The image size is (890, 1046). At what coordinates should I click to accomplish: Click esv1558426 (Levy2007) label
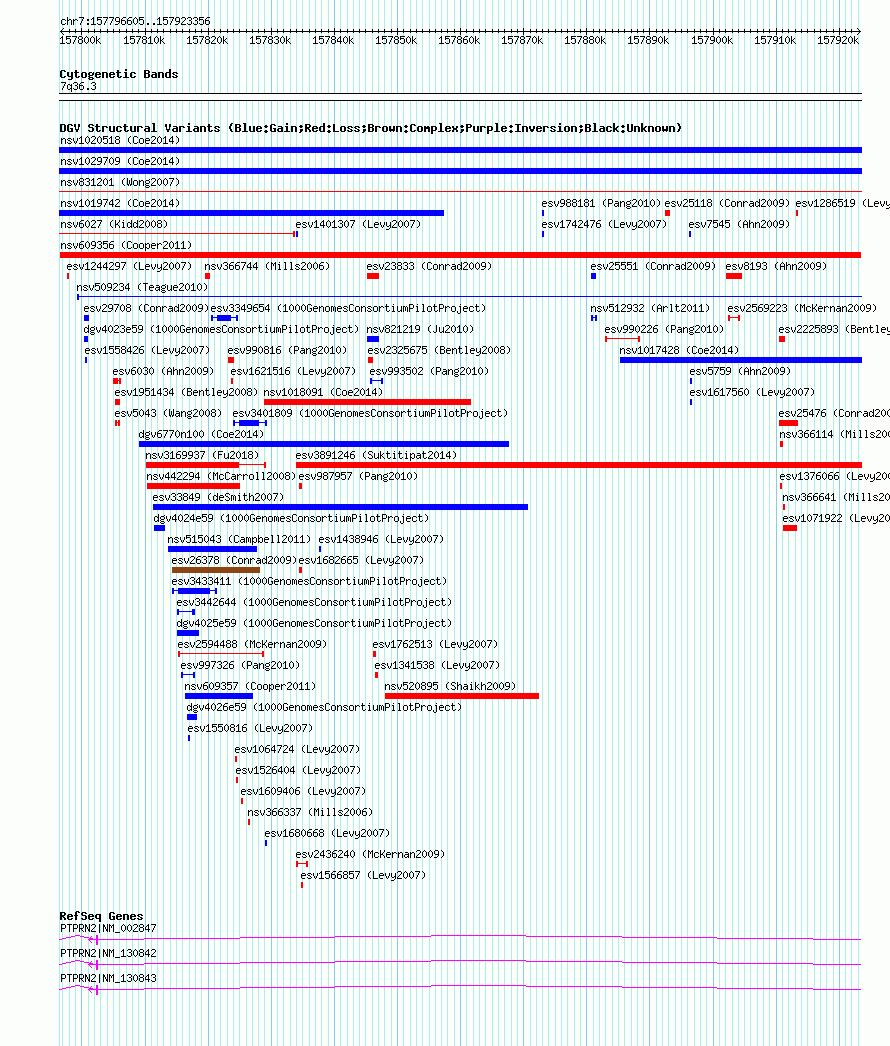[147, 350]
